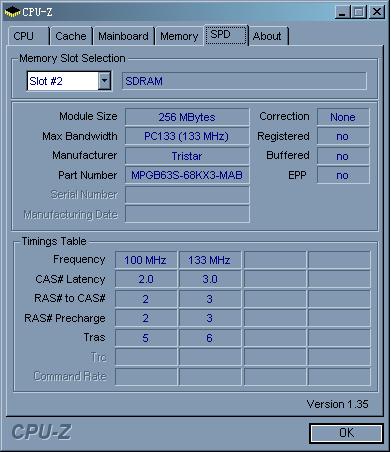Switch to the CPU tab
391x452 pixels.
click(29, 36)
